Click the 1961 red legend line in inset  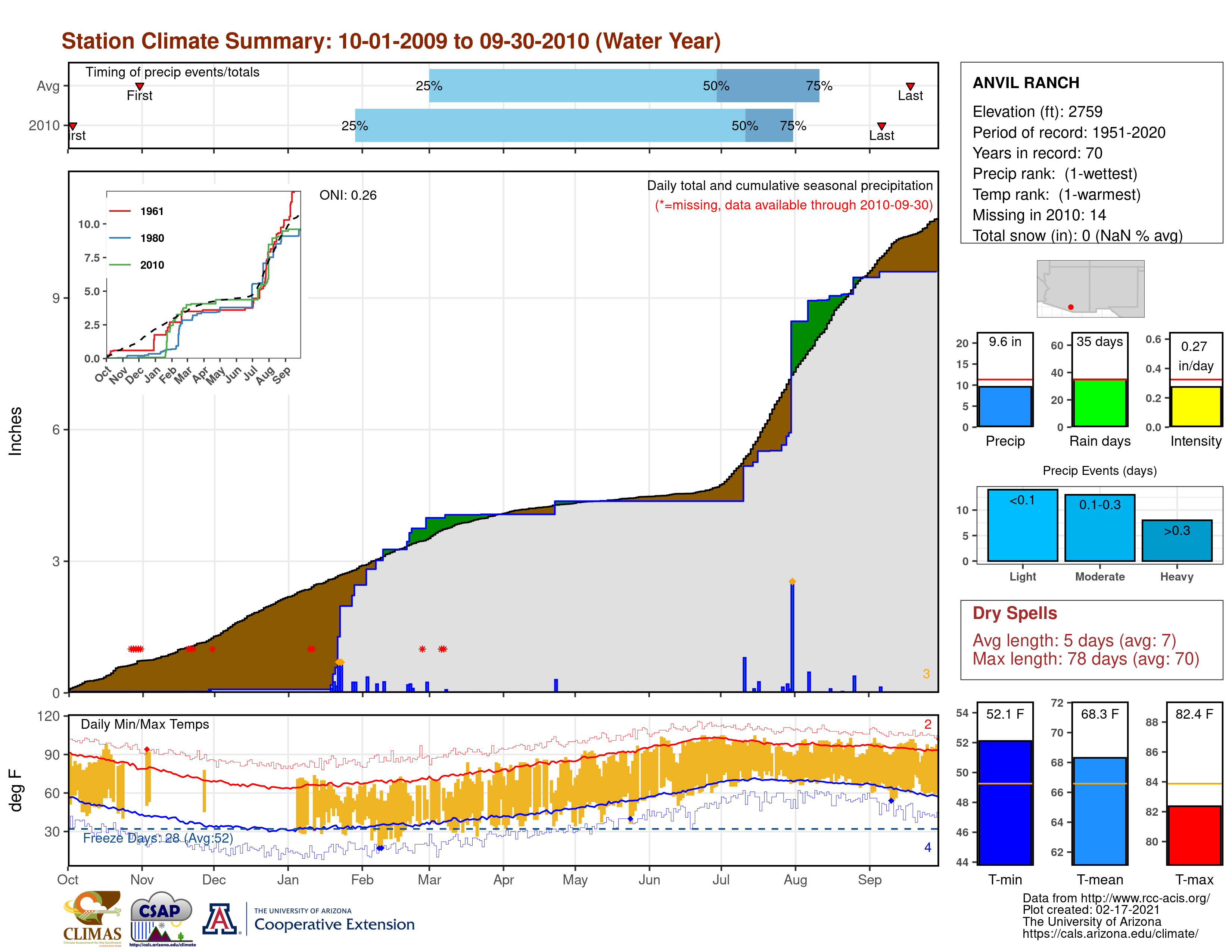[x=119, y=211]
